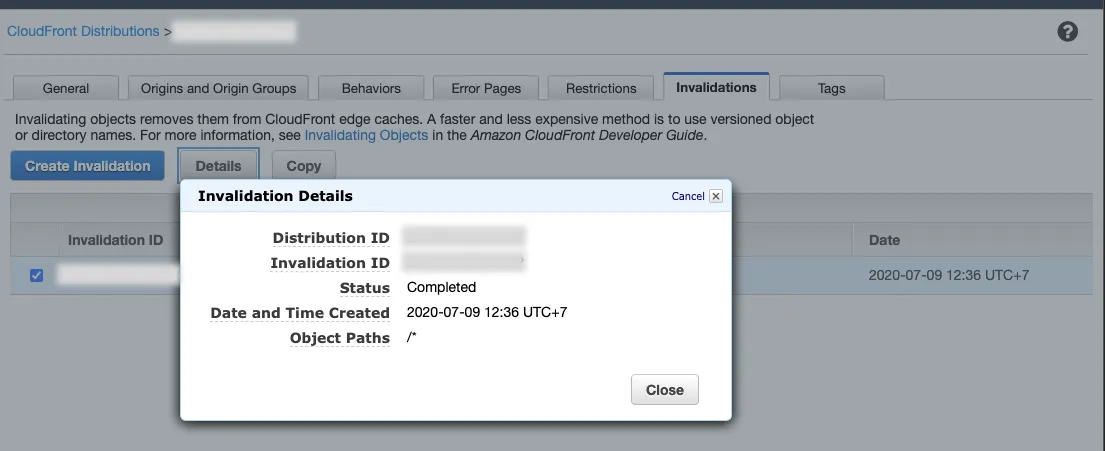Click the Create Invalidation button

point(87,166)
